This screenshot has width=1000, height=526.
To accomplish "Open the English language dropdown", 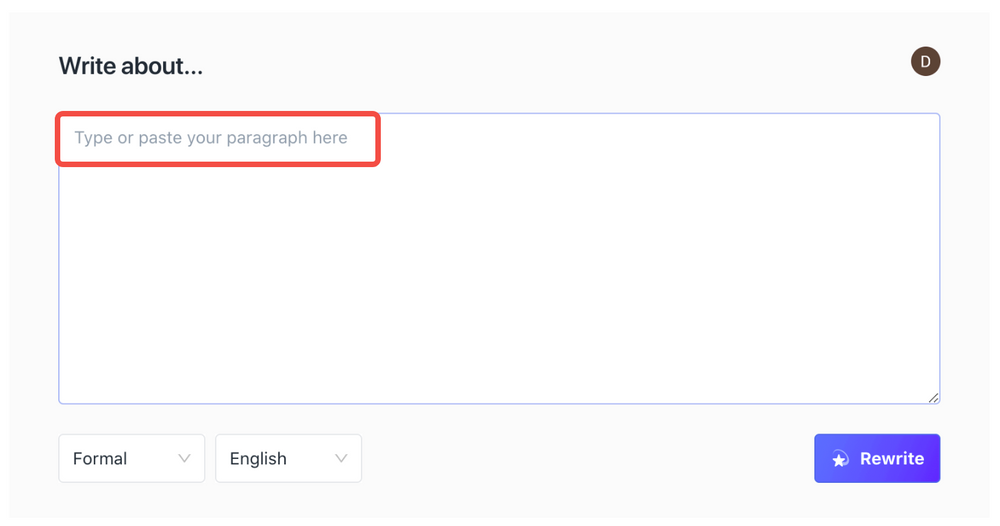I will 288,458.
